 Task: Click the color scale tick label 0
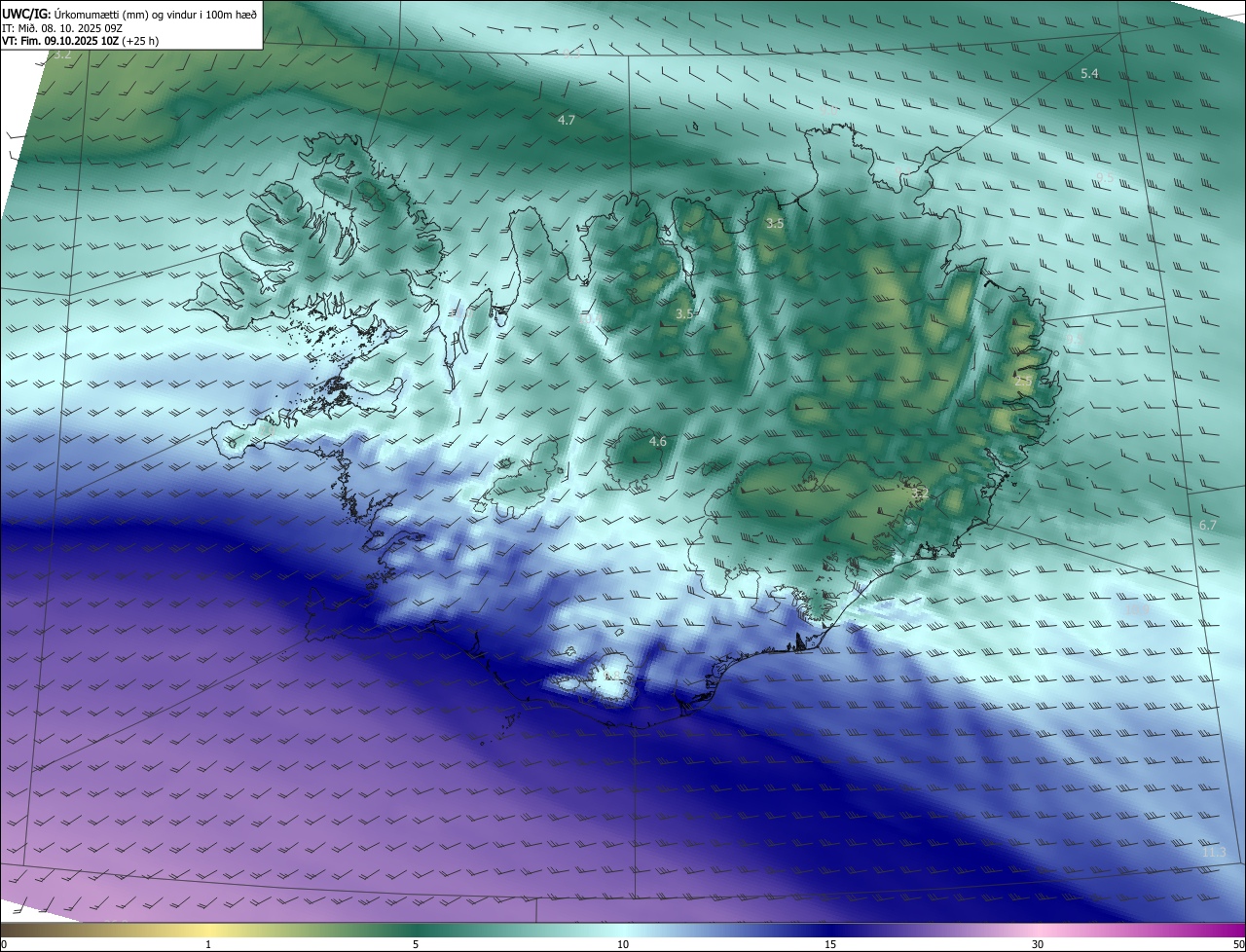(4, 944)
